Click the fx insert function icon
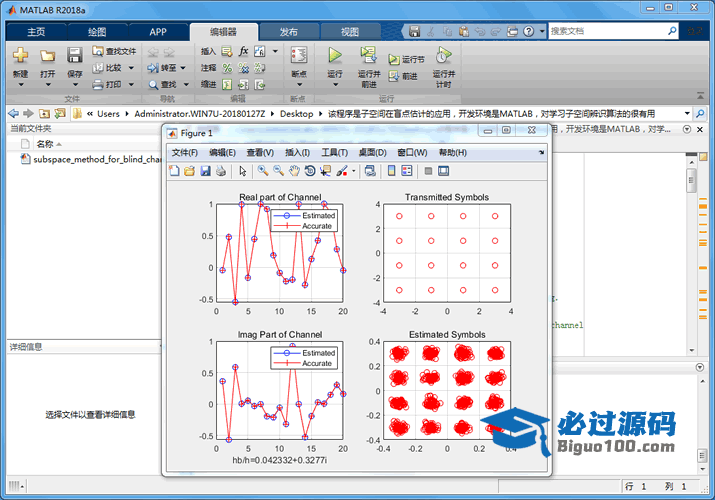 pyautogui.click(x=244, y=51)
